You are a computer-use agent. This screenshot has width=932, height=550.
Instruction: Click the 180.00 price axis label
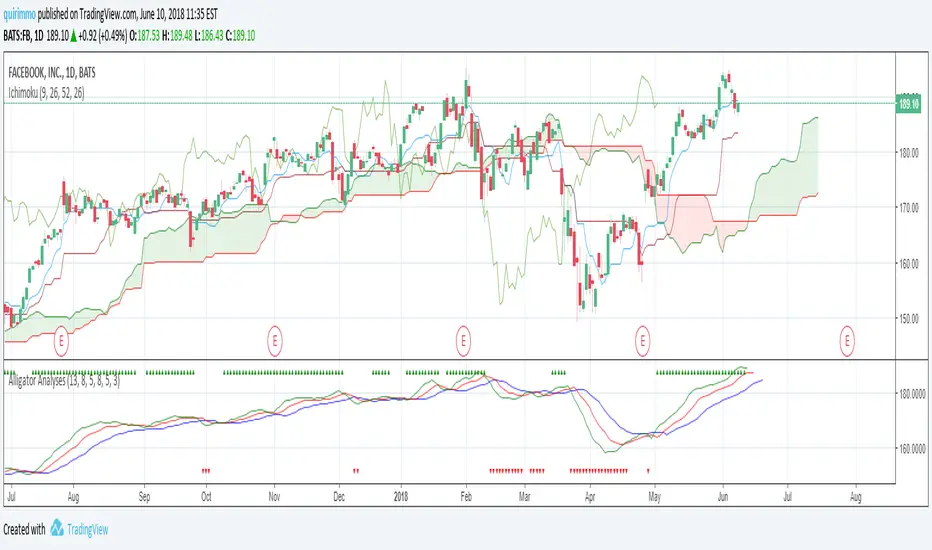tap(908, 153)
